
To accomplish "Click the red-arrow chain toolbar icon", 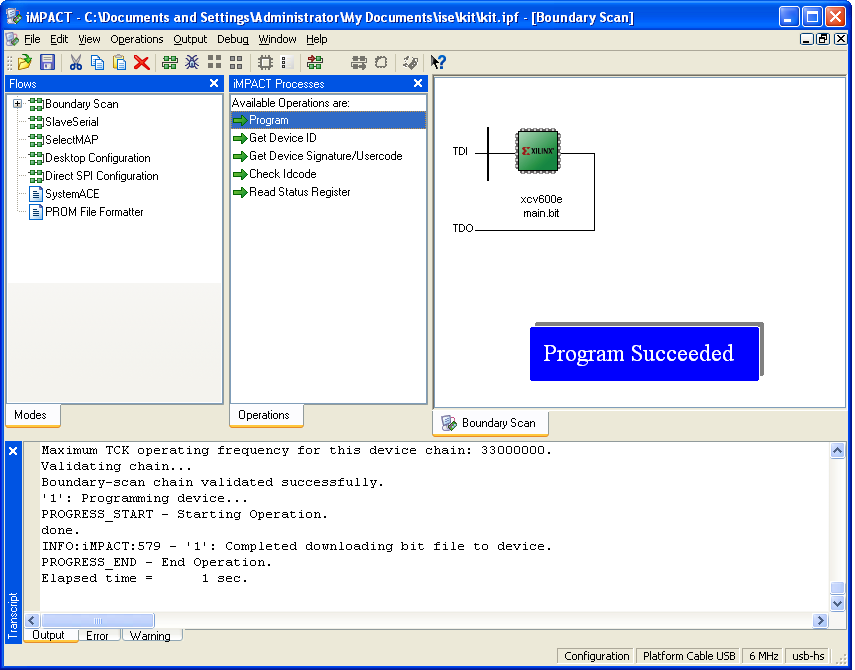I will [x=315, y=62].
